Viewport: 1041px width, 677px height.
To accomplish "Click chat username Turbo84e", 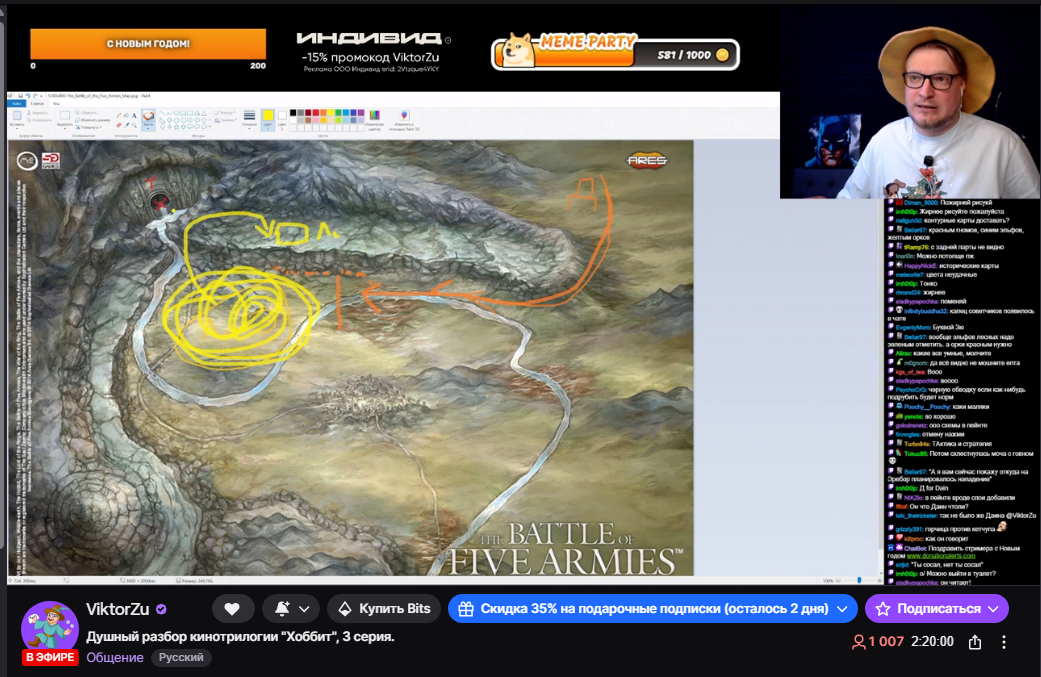I will (916, 443).
